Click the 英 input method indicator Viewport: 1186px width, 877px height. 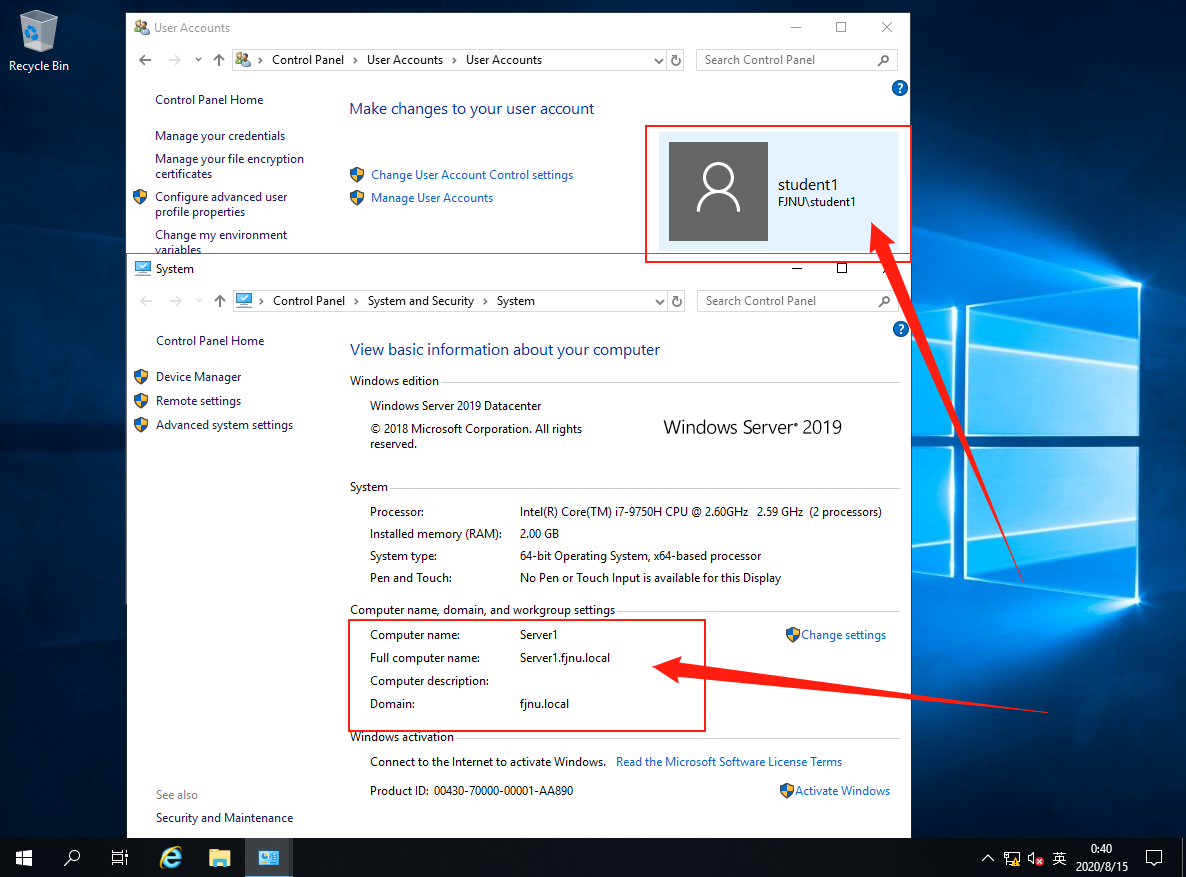point(1059,858)
